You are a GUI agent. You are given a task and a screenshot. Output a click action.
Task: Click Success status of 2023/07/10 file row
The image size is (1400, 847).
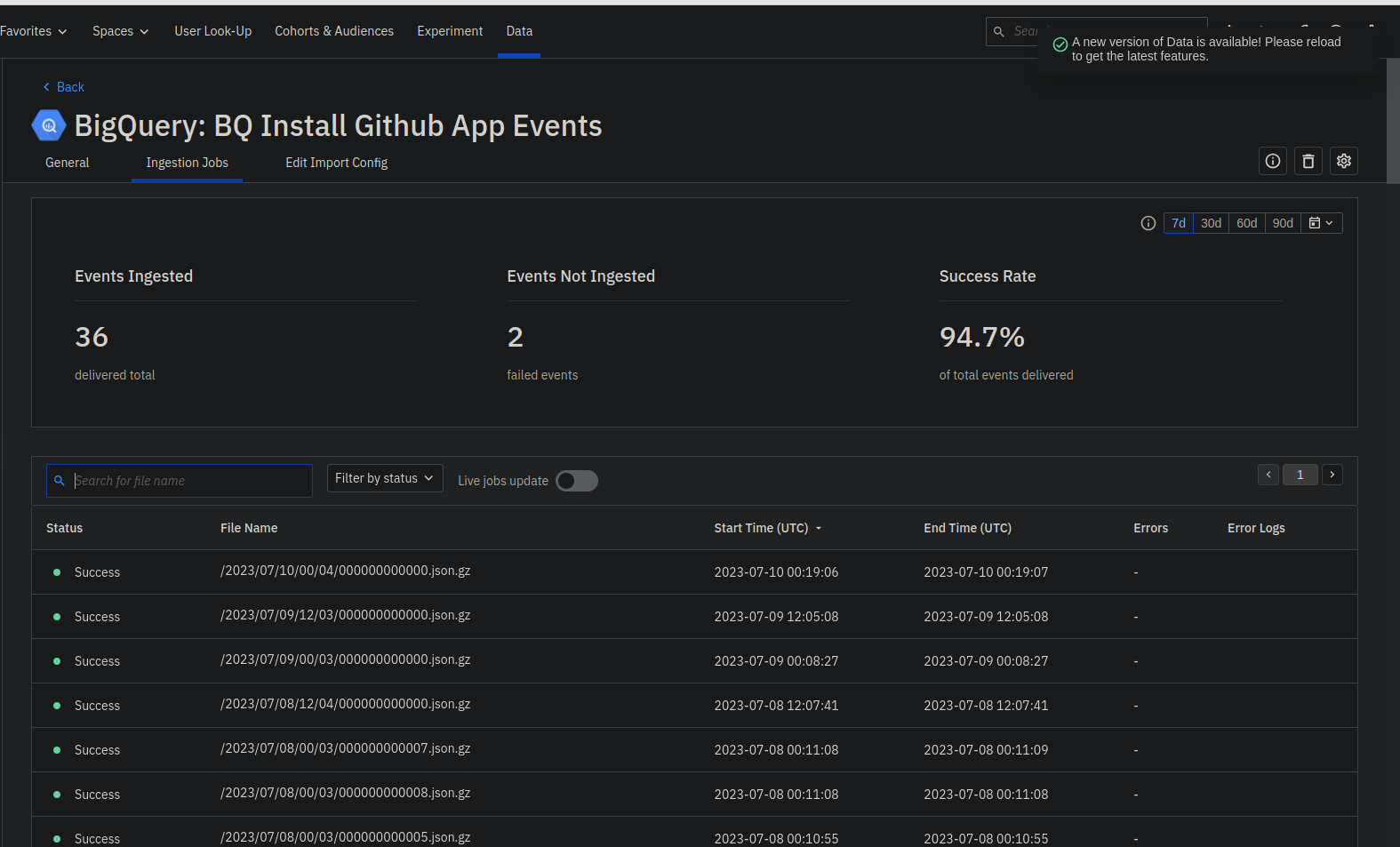point(97,572)
